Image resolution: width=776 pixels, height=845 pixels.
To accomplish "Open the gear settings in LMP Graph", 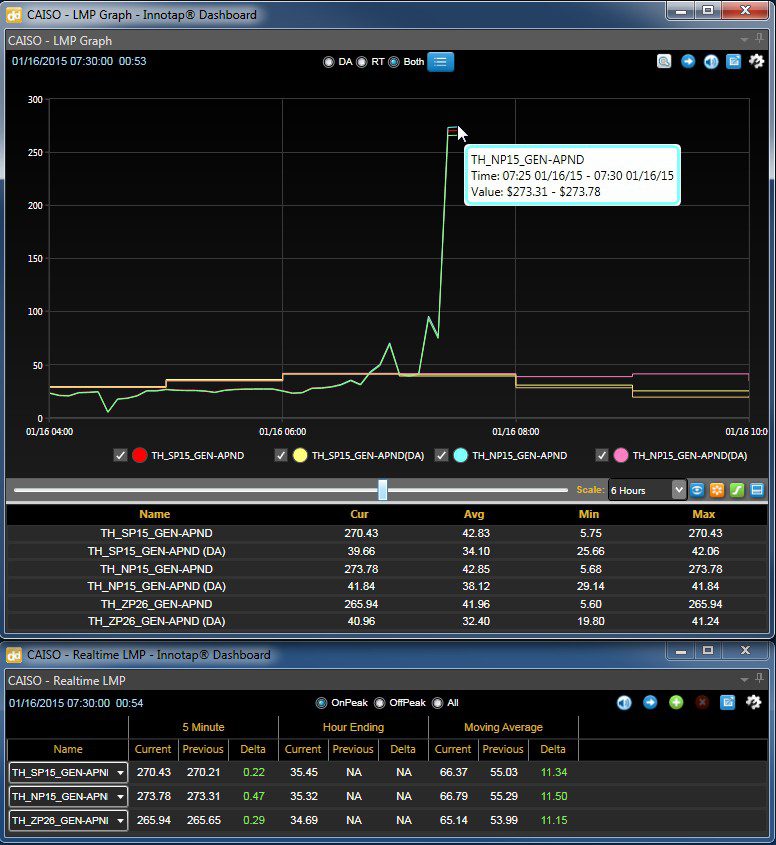I will 757,61.
